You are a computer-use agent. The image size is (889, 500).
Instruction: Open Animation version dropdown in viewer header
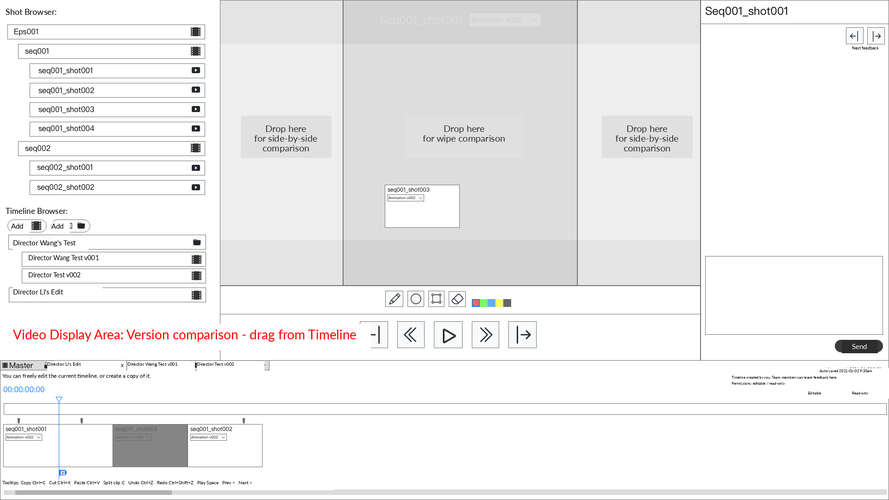tap(505, 20)
